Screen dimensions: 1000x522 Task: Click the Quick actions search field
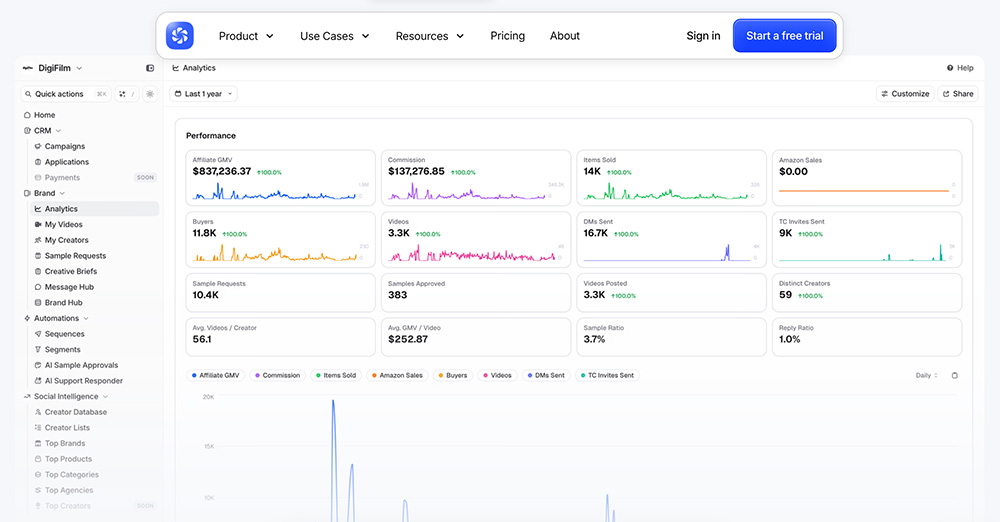click(66, 94)
